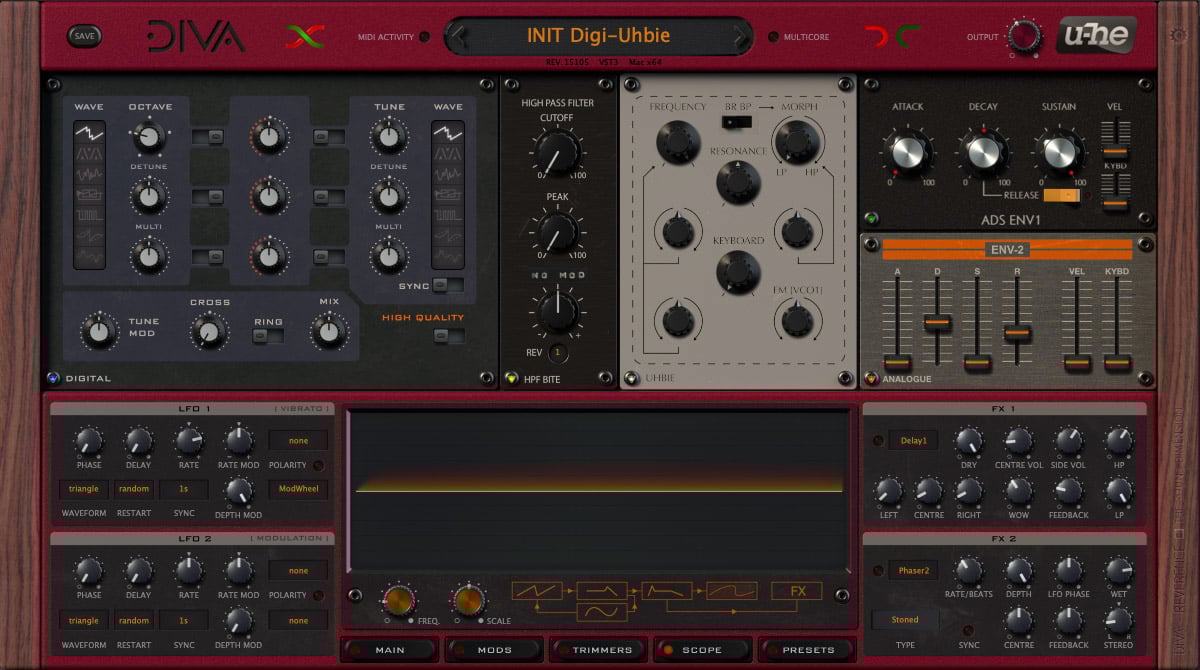Toggle LFO 1 POLARITY button
This screenshot has width=1200, height=670.
point(319,465)
